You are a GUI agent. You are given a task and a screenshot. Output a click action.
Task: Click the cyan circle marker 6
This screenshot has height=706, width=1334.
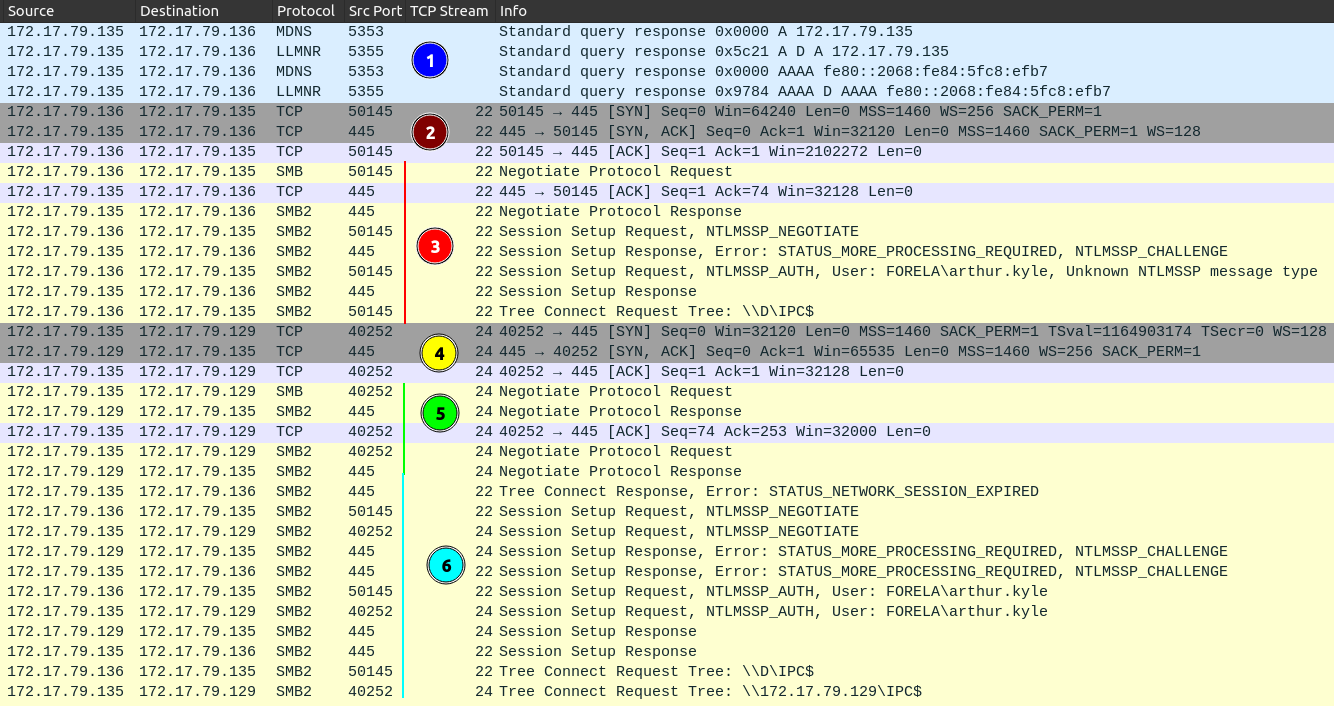coord(446,566)
